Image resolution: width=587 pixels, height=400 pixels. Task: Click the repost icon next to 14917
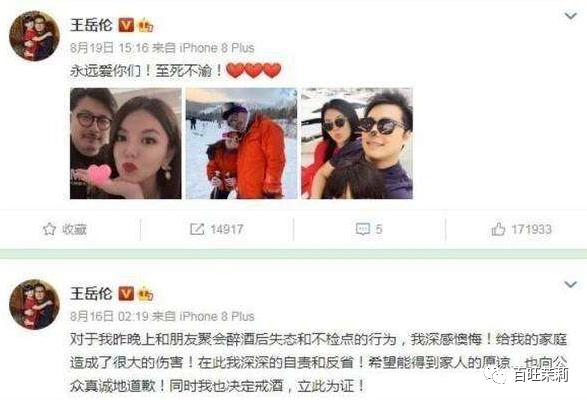[197, 229]
